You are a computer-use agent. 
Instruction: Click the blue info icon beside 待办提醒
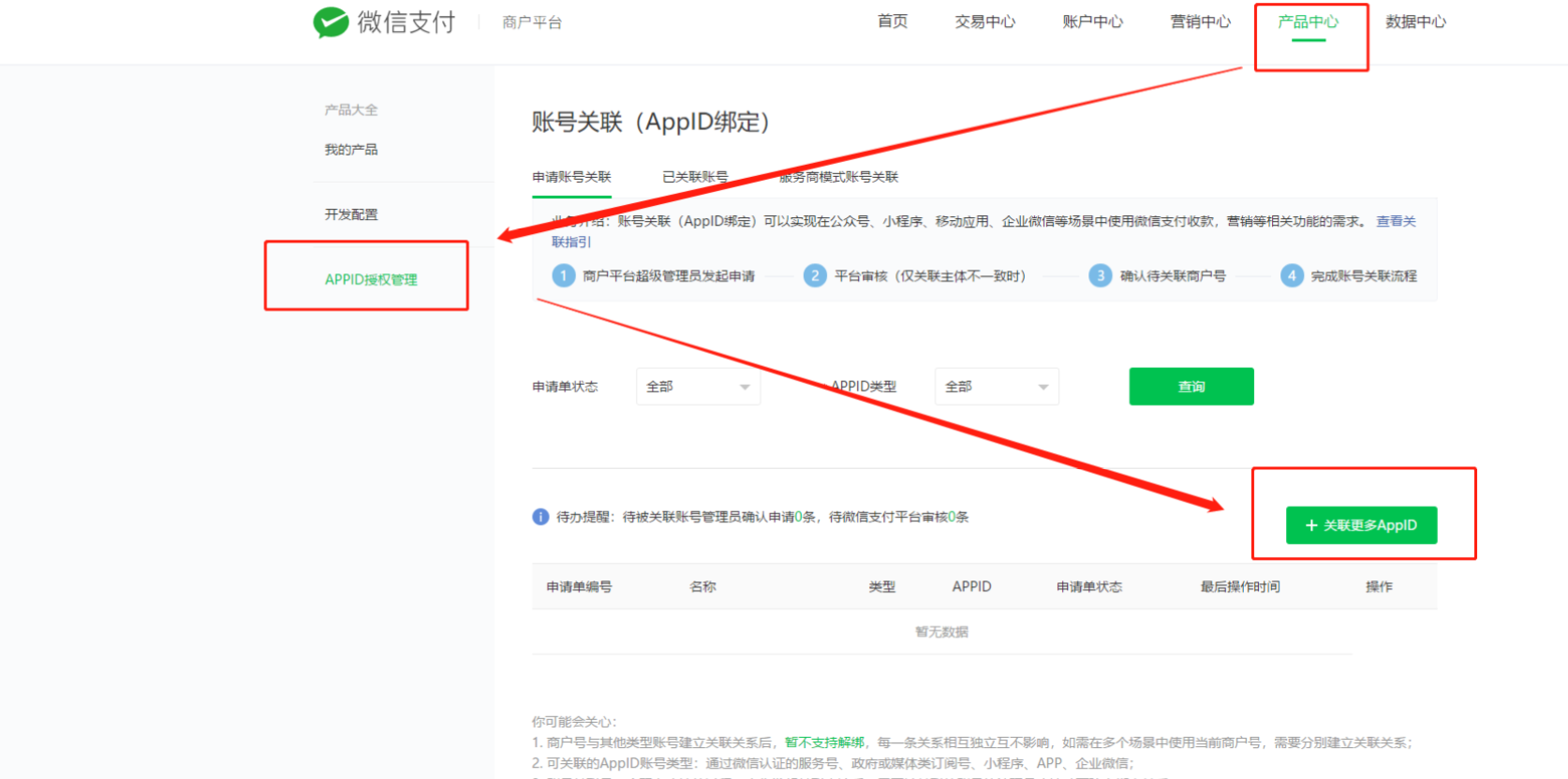click(x=540, y=517)
